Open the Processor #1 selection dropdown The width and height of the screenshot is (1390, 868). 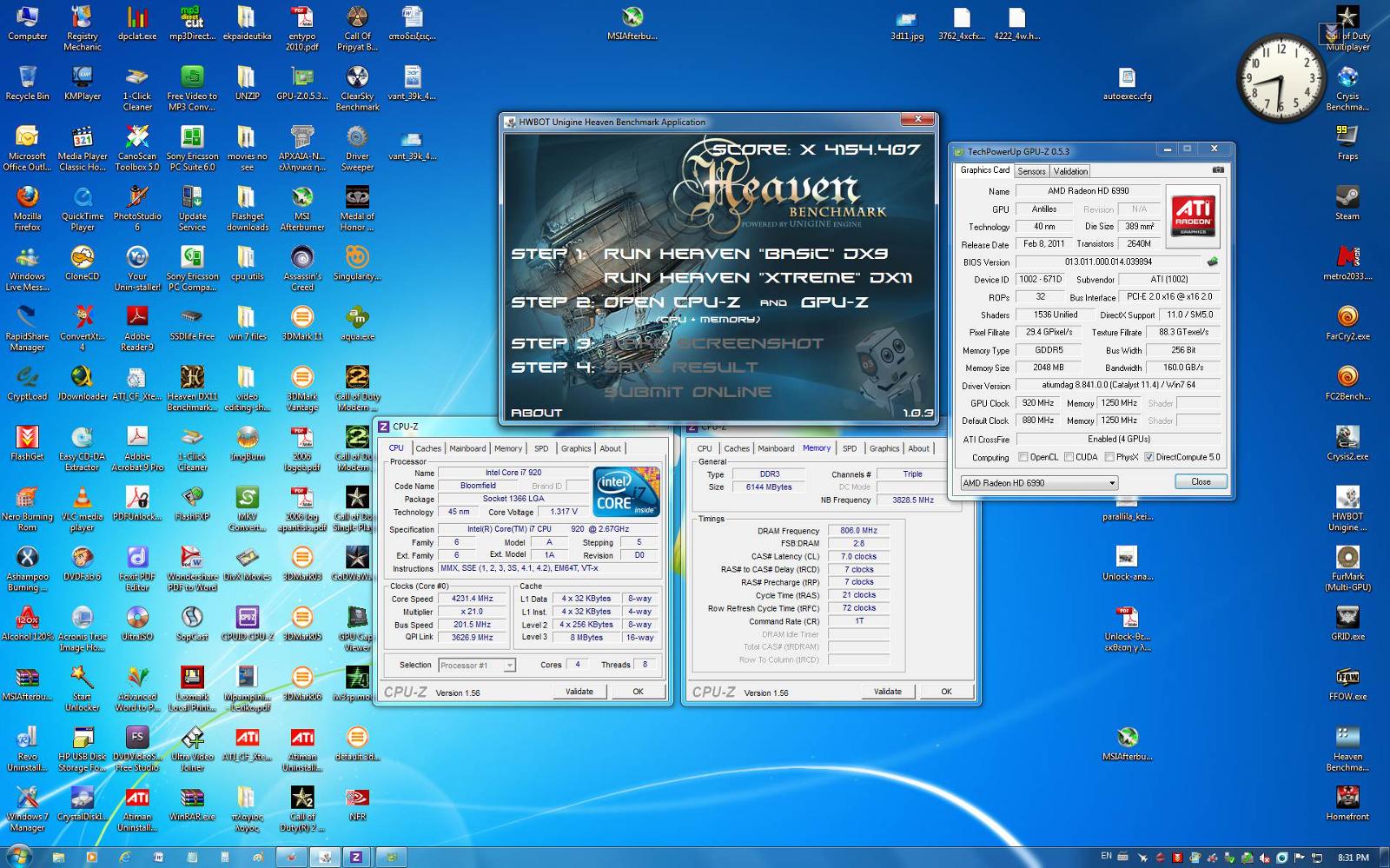point(477,666)
